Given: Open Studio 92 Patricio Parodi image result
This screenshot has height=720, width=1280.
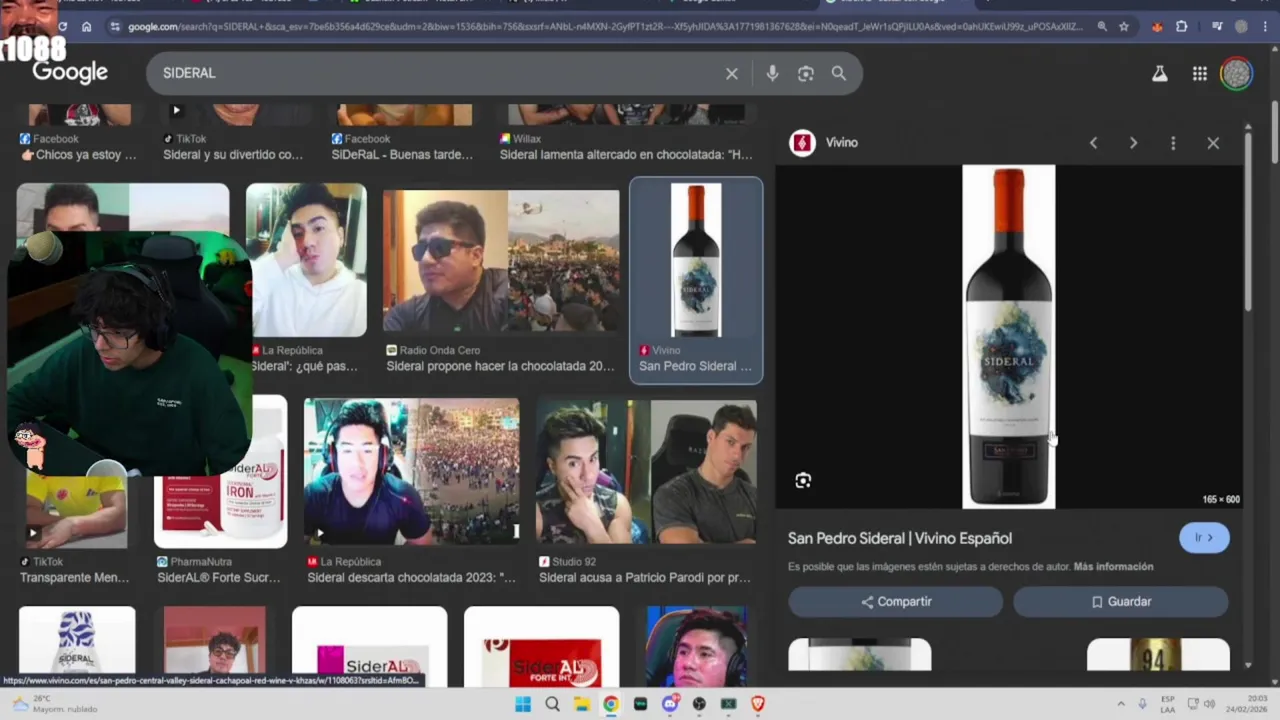Looking at the screenshot, I should pyautogui.click(x=646, y=472).
